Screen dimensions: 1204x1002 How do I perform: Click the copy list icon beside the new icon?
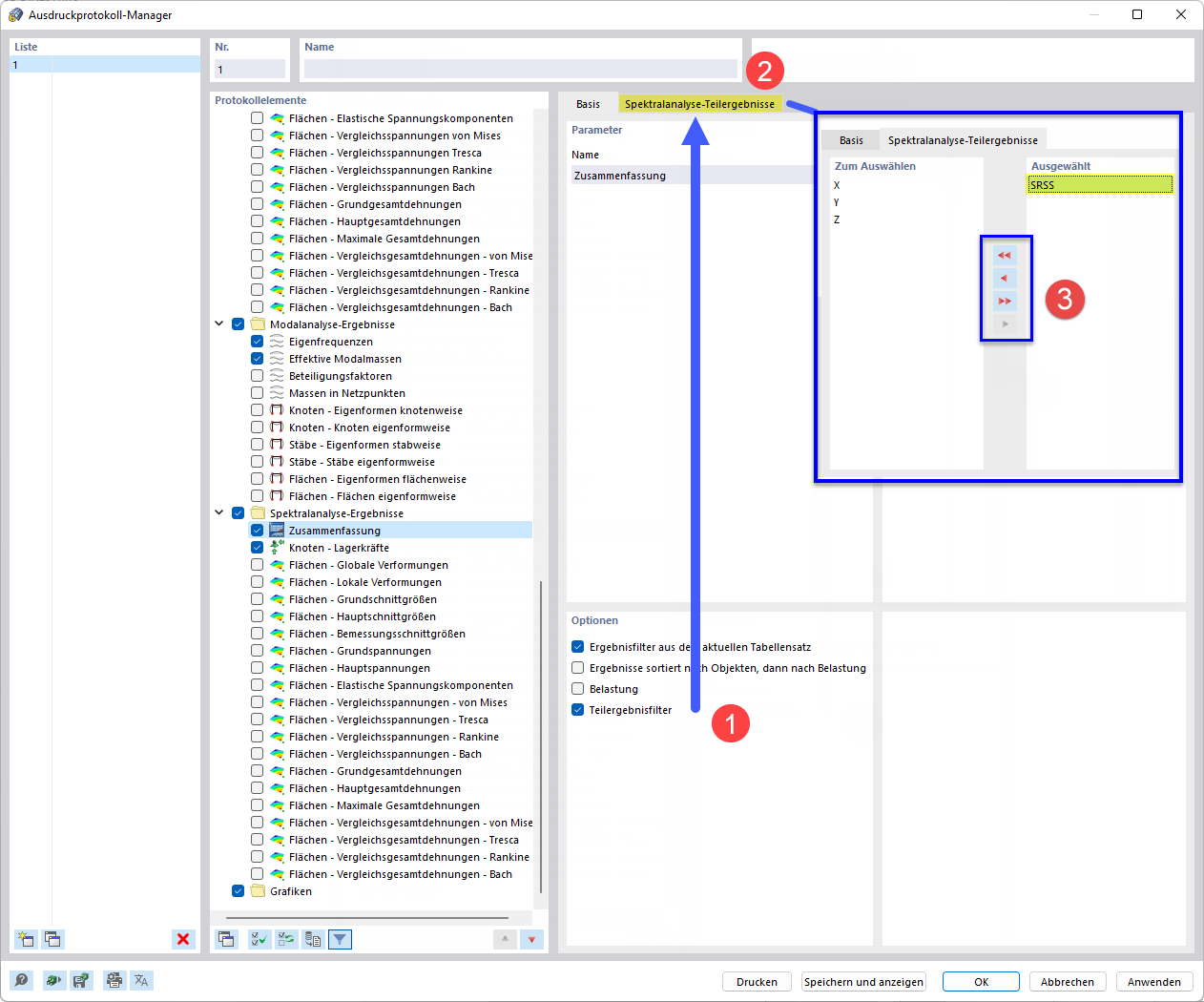click(x=52, y=939)
